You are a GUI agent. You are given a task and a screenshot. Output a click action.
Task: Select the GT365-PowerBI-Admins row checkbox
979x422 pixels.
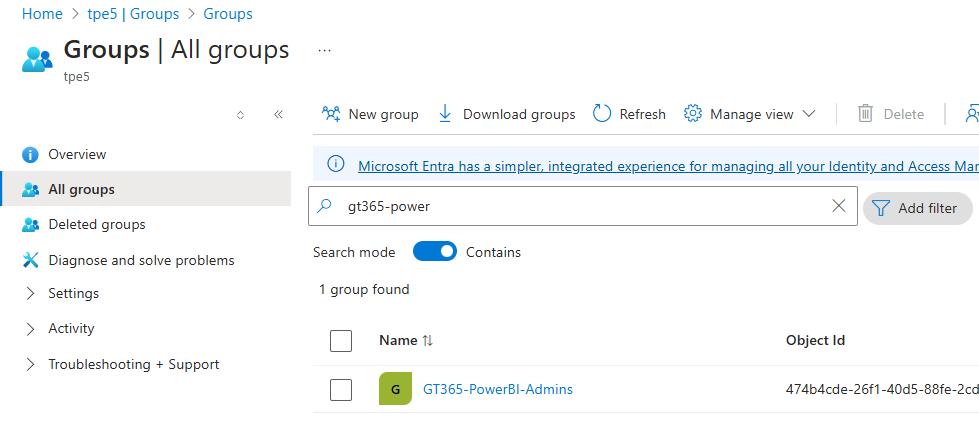tap(341, 390)
